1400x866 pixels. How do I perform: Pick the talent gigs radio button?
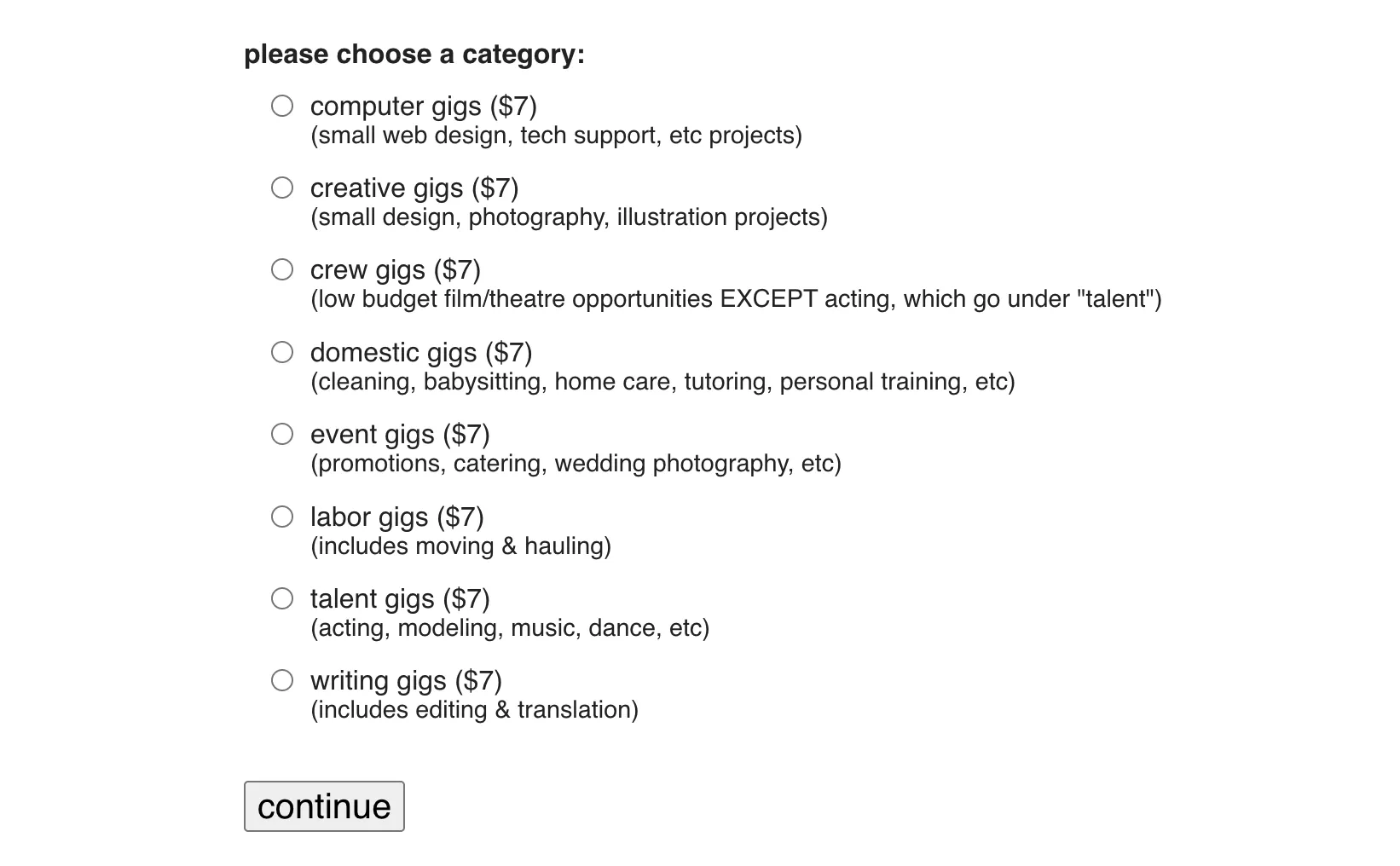coord(282,598)
